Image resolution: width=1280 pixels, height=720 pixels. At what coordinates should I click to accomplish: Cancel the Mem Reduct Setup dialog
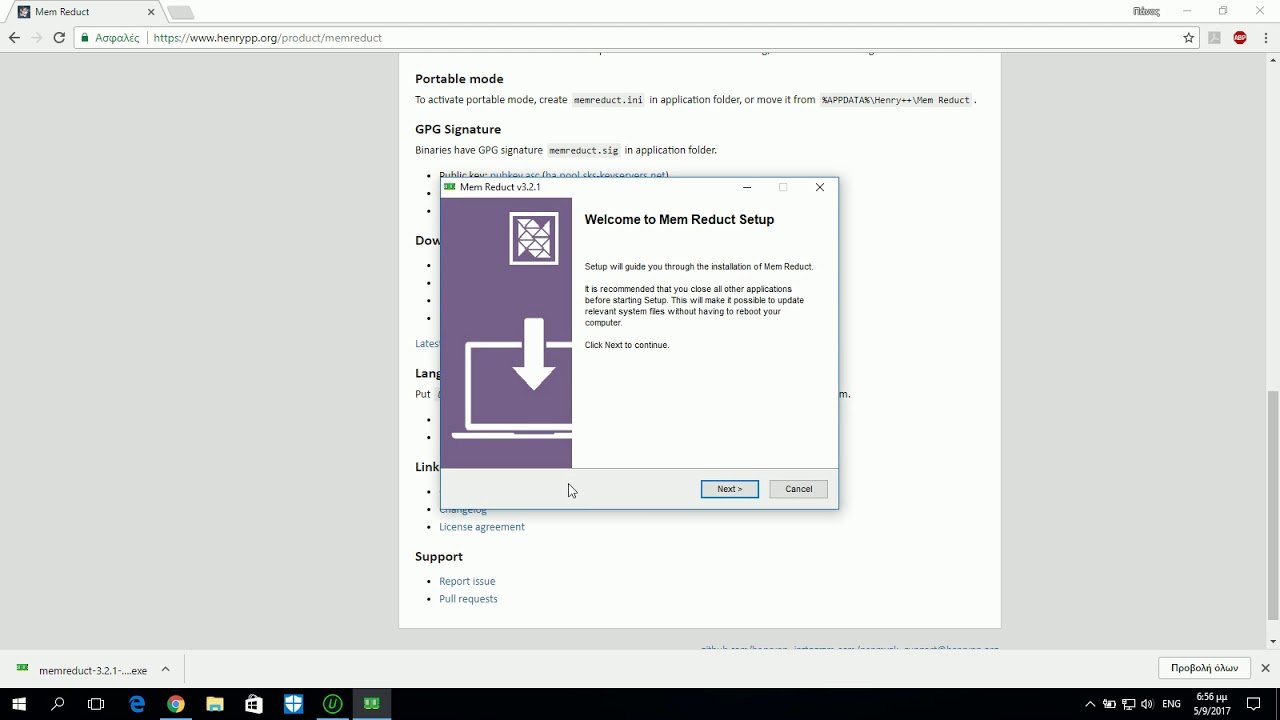click(799, 489)
